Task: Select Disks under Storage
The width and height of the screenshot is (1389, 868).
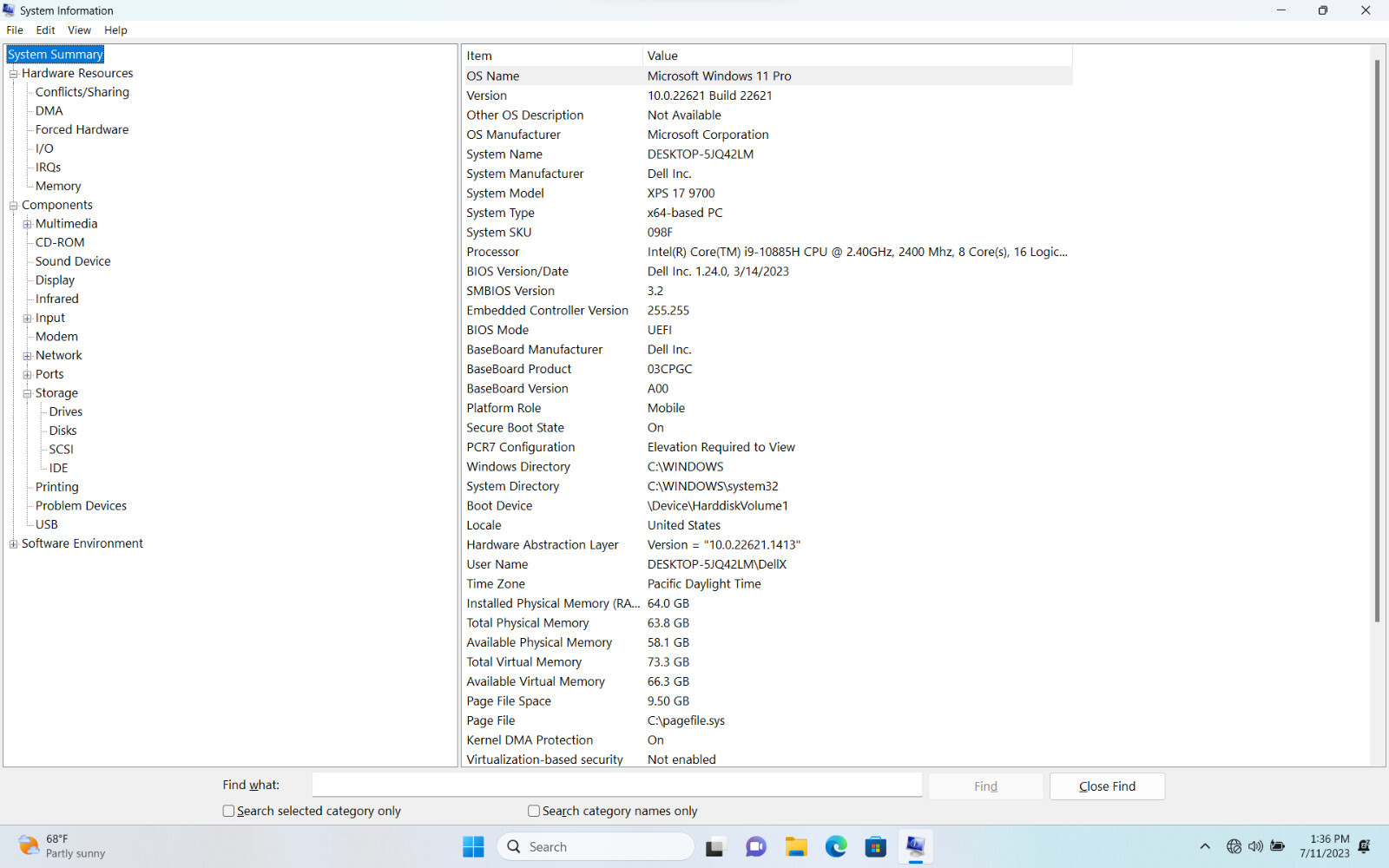Action: click(63, 431)
